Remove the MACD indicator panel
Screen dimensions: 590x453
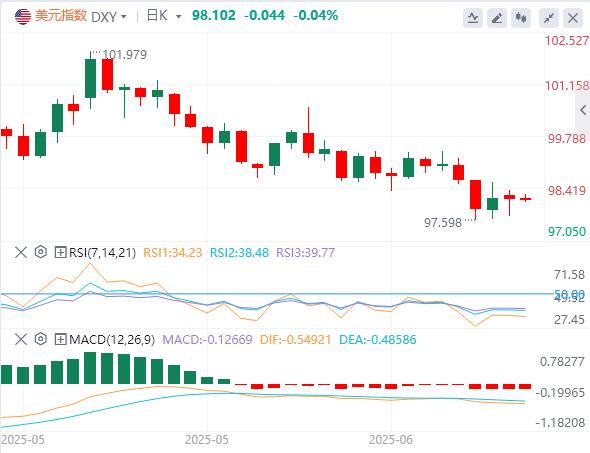[x=21, y=339]
